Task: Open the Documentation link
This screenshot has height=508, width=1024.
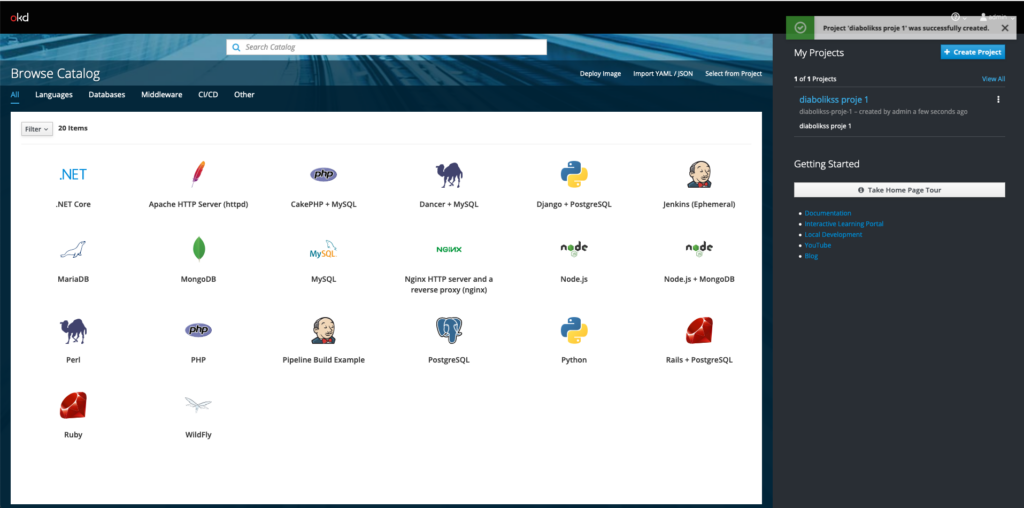Action: (827, 214)
